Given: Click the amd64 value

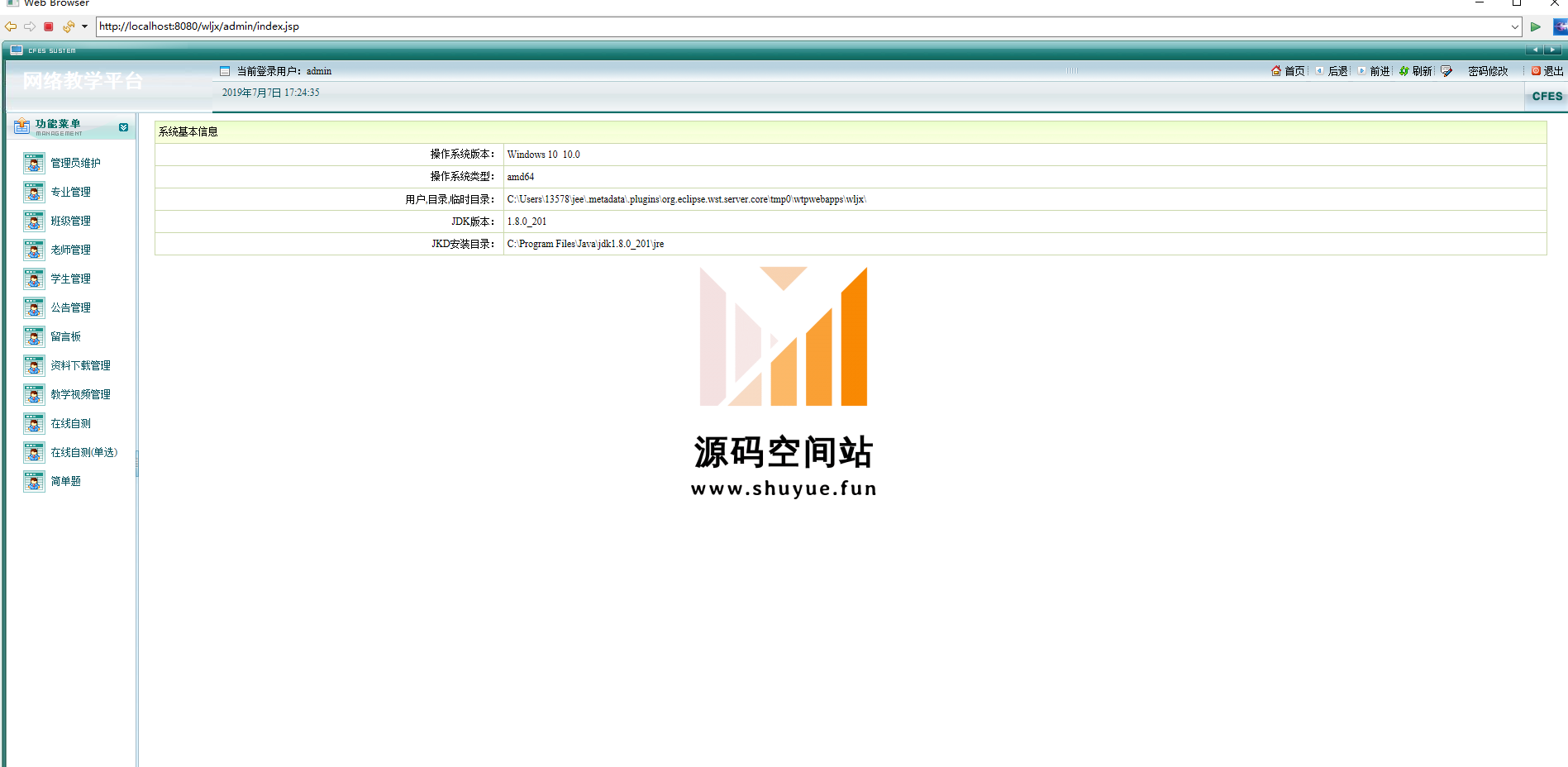Looking at the screenshot, I should pyautogui.click(x=521, y=177).
